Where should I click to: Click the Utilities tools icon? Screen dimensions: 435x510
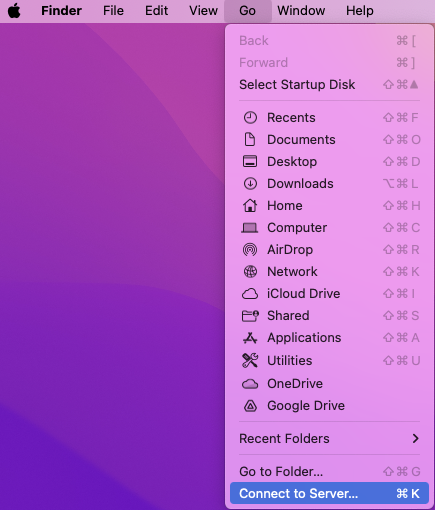[x=250, y=361]
